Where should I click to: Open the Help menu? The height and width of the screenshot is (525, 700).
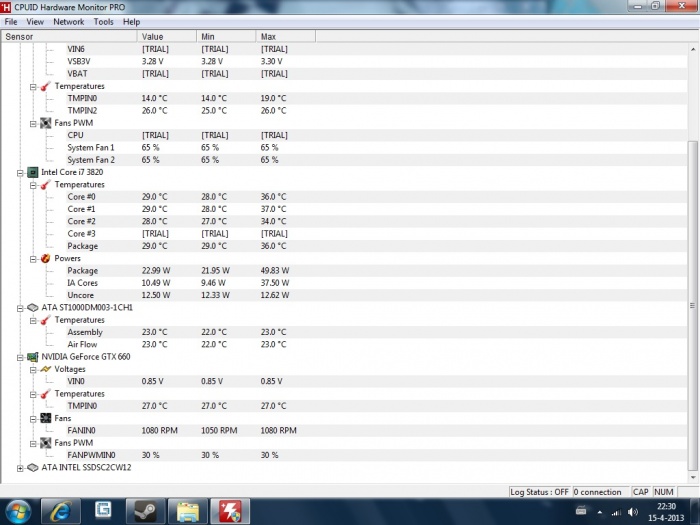131,22
